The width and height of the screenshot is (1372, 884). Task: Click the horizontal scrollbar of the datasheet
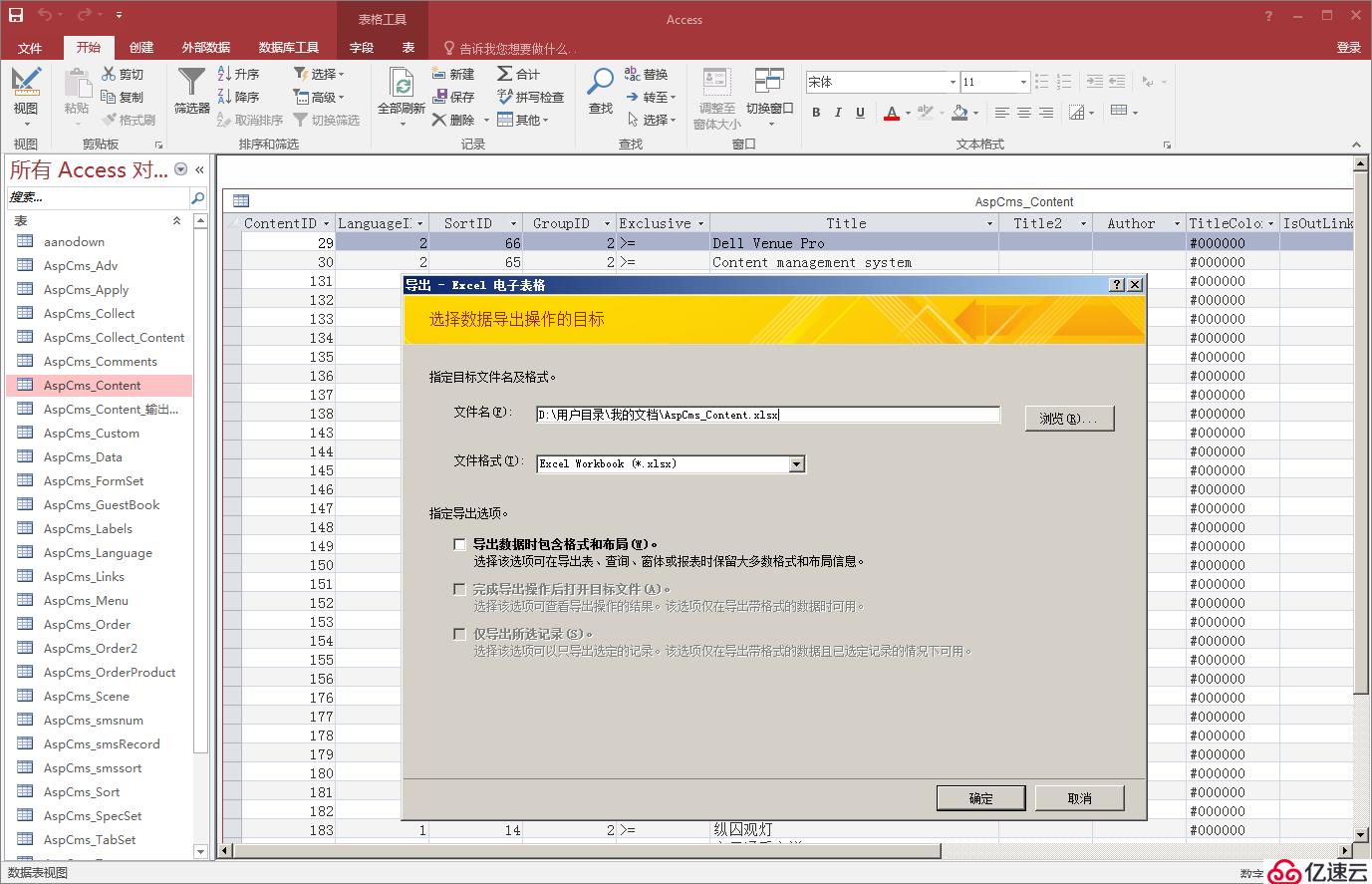(x=587, y=851)
